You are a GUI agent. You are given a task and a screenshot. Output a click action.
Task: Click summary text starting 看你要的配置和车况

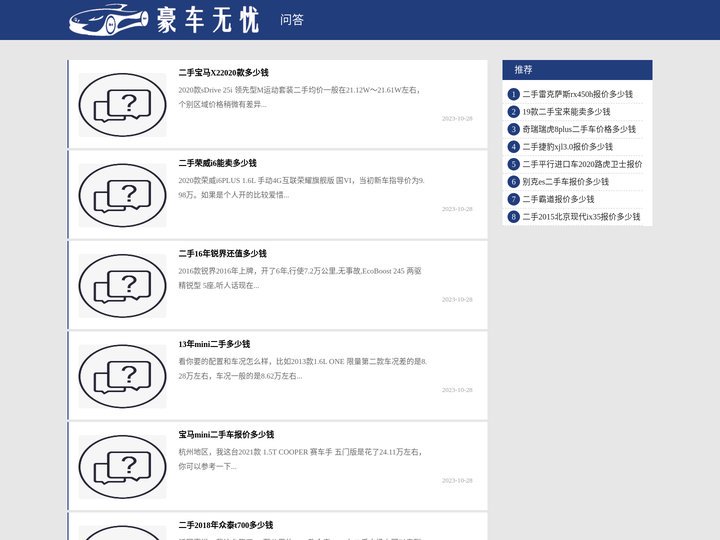[303, 368]
